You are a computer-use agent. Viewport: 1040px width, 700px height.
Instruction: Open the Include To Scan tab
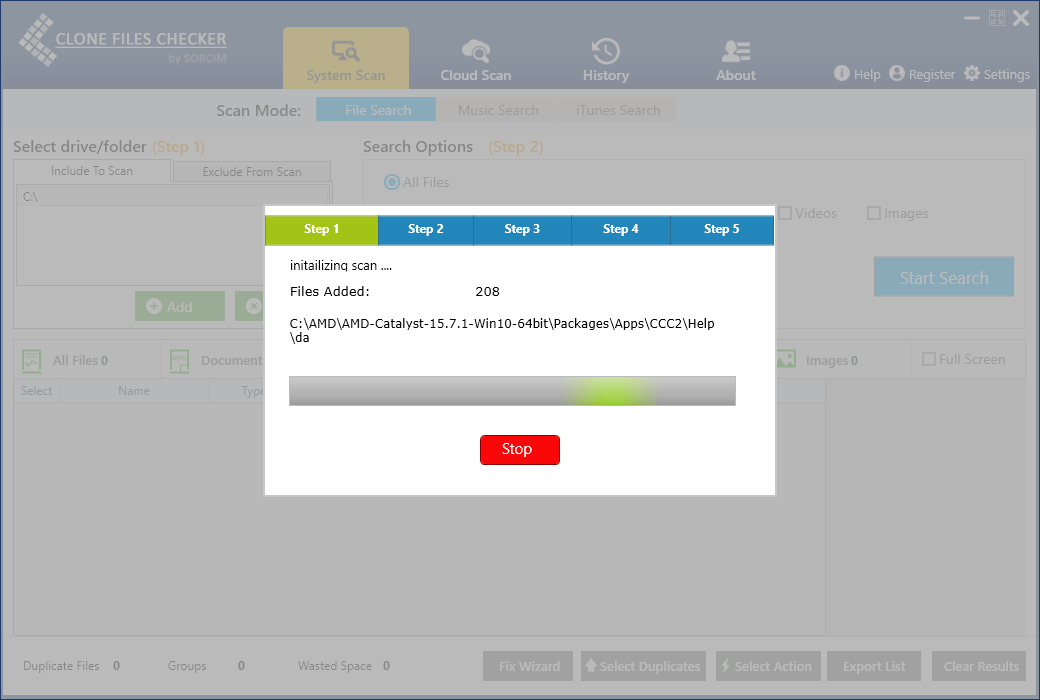[92, 171]
